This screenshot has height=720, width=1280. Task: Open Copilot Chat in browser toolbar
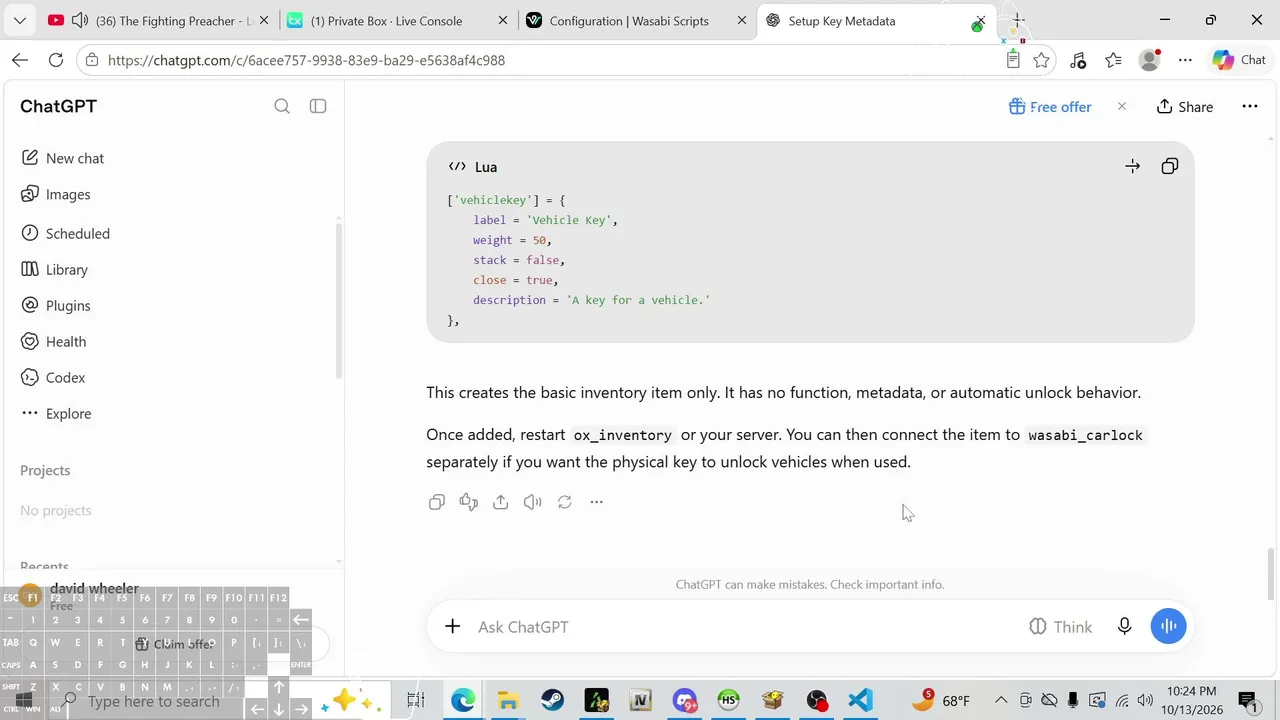point(1239,60)
